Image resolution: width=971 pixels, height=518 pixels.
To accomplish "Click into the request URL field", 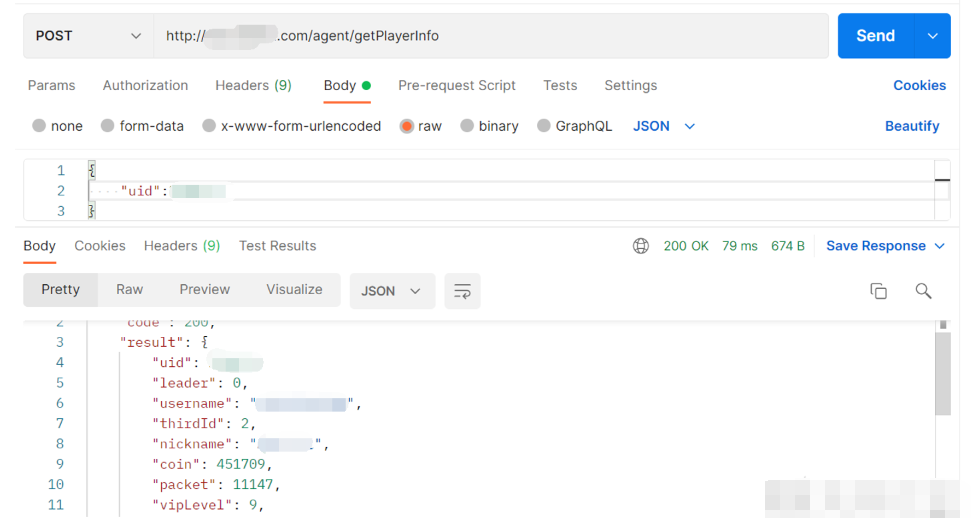I will (491, 36).
